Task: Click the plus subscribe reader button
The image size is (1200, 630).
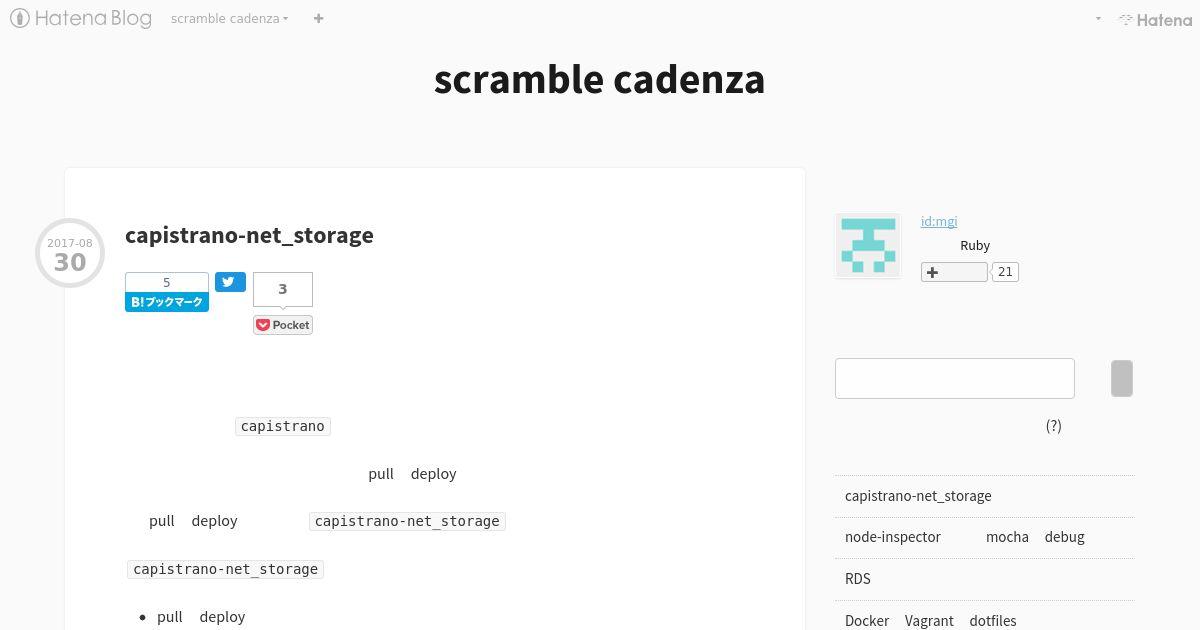Action: click(954, 272)
